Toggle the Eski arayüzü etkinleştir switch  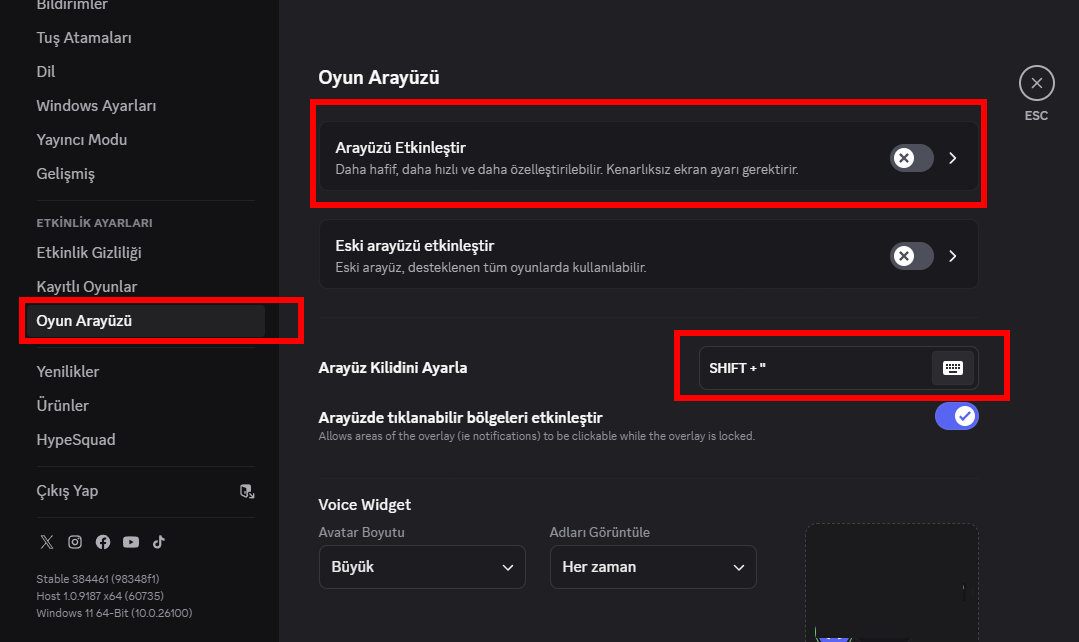point(912,256)
